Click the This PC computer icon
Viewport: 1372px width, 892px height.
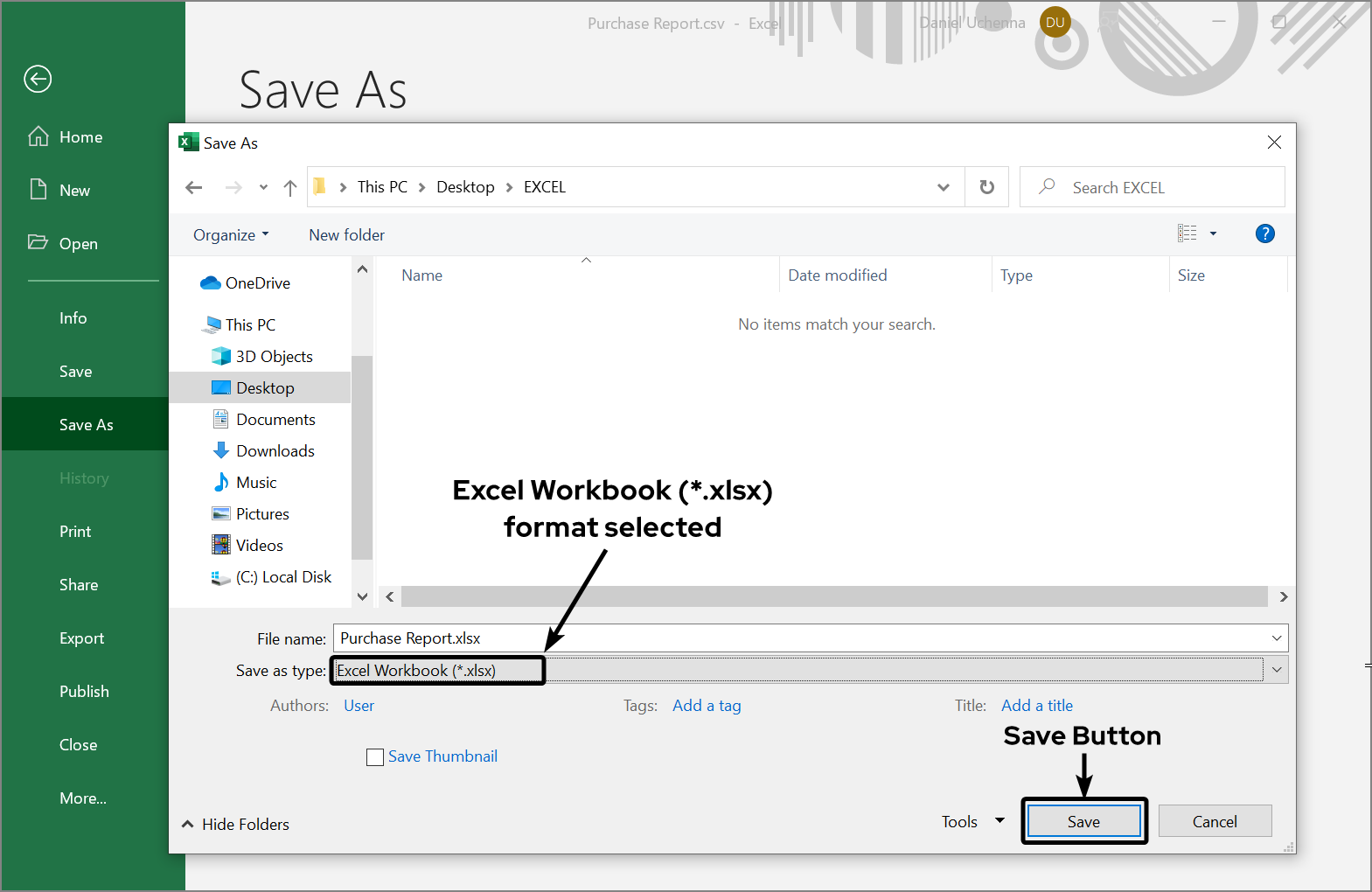coord(212,324)
